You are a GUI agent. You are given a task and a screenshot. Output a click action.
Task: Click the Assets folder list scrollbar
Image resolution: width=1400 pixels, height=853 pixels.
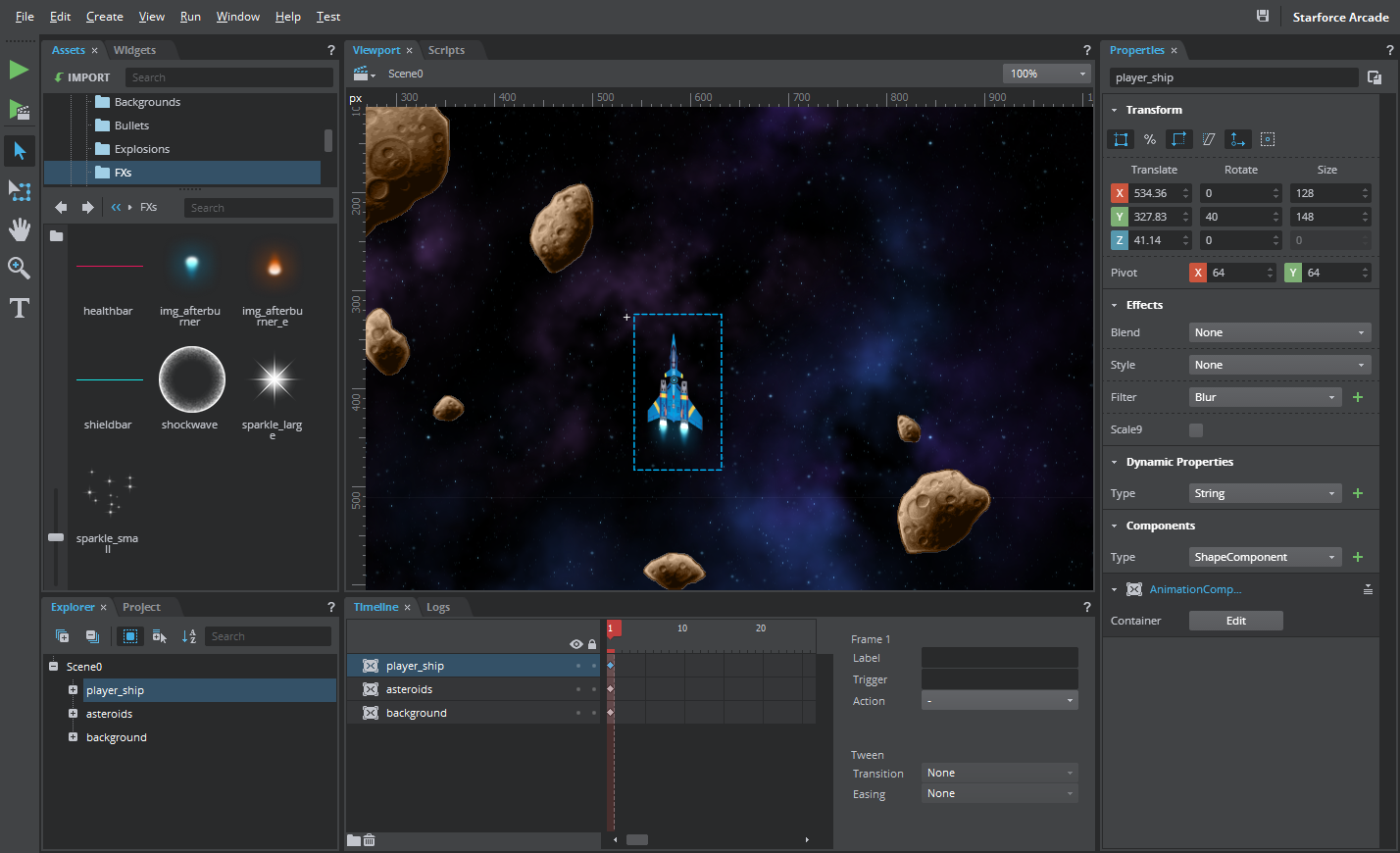point(327,140)
